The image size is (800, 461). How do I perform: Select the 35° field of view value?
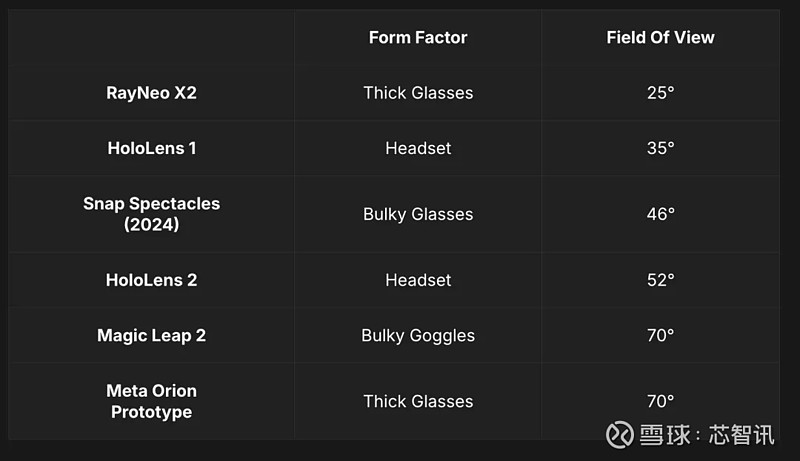coord(660,148)
